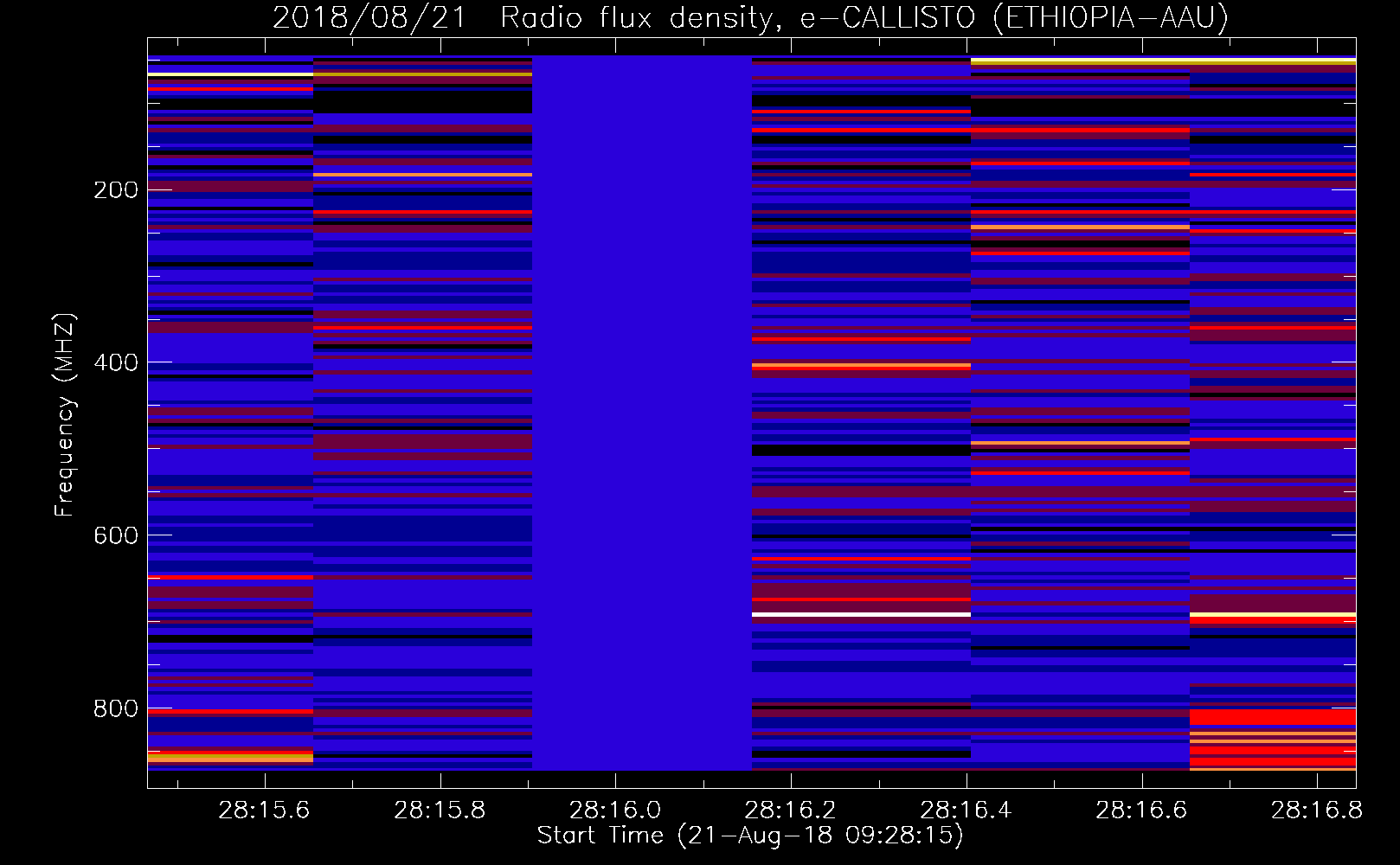The height and width of the screenshot is (865, 1400).
Task: Click the plot title 'Radio flux density, e-CALLISTO (ETHIOPIA-AAU)'
Action: (x=864, y=17)
